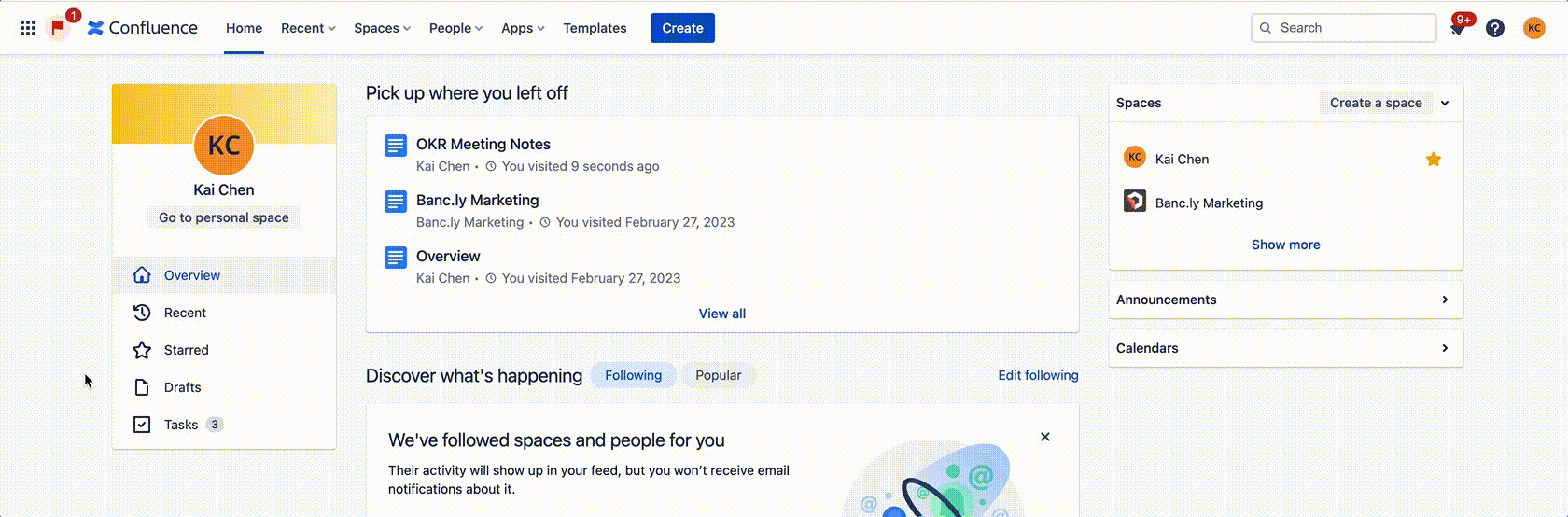1568x517 pixels.
Task: Click the Kai Chen profile name
Action: tap(224, 189)
